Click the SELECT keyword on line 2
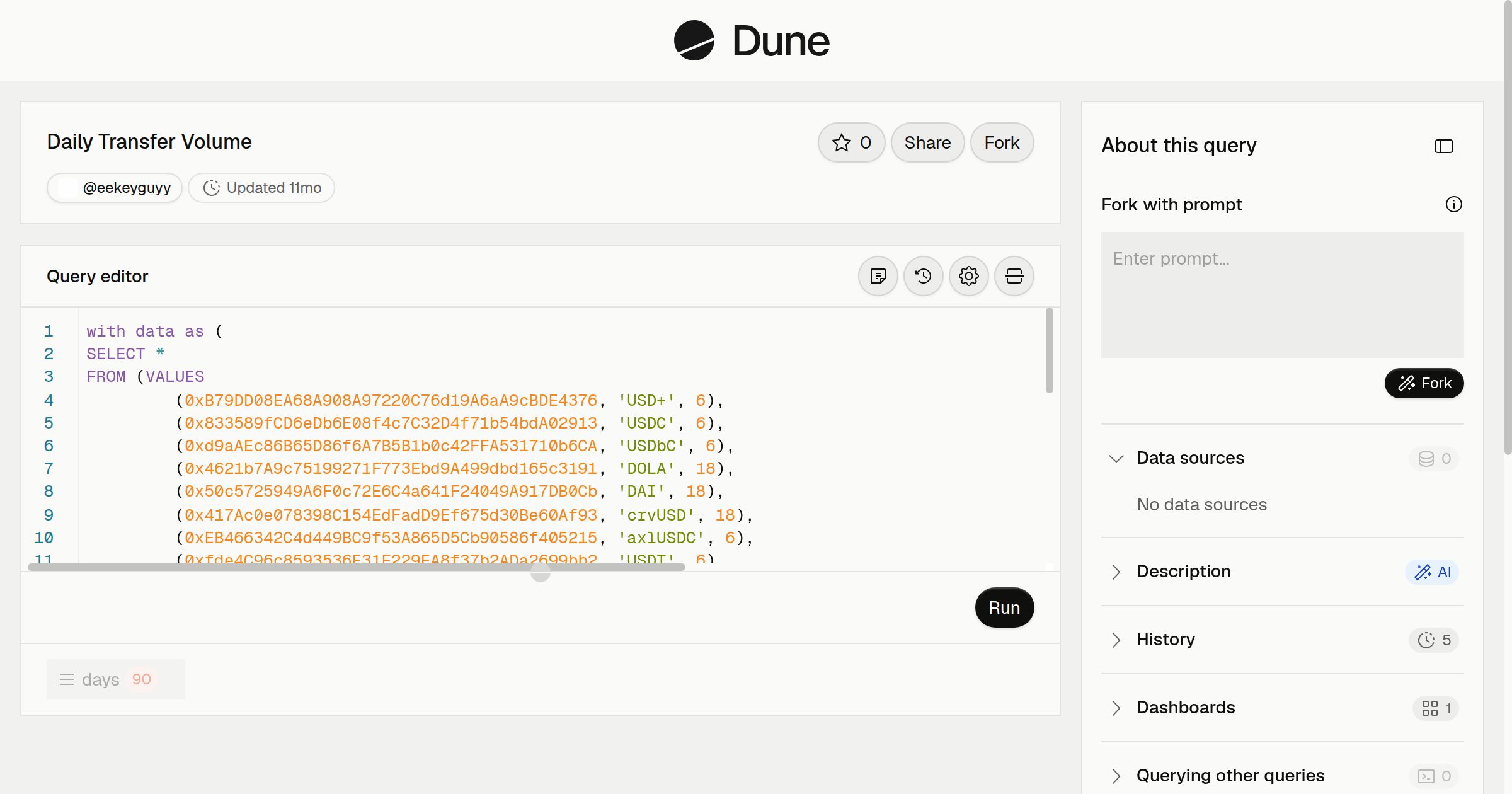This screenshot has width=1512, height=794. 116,354
